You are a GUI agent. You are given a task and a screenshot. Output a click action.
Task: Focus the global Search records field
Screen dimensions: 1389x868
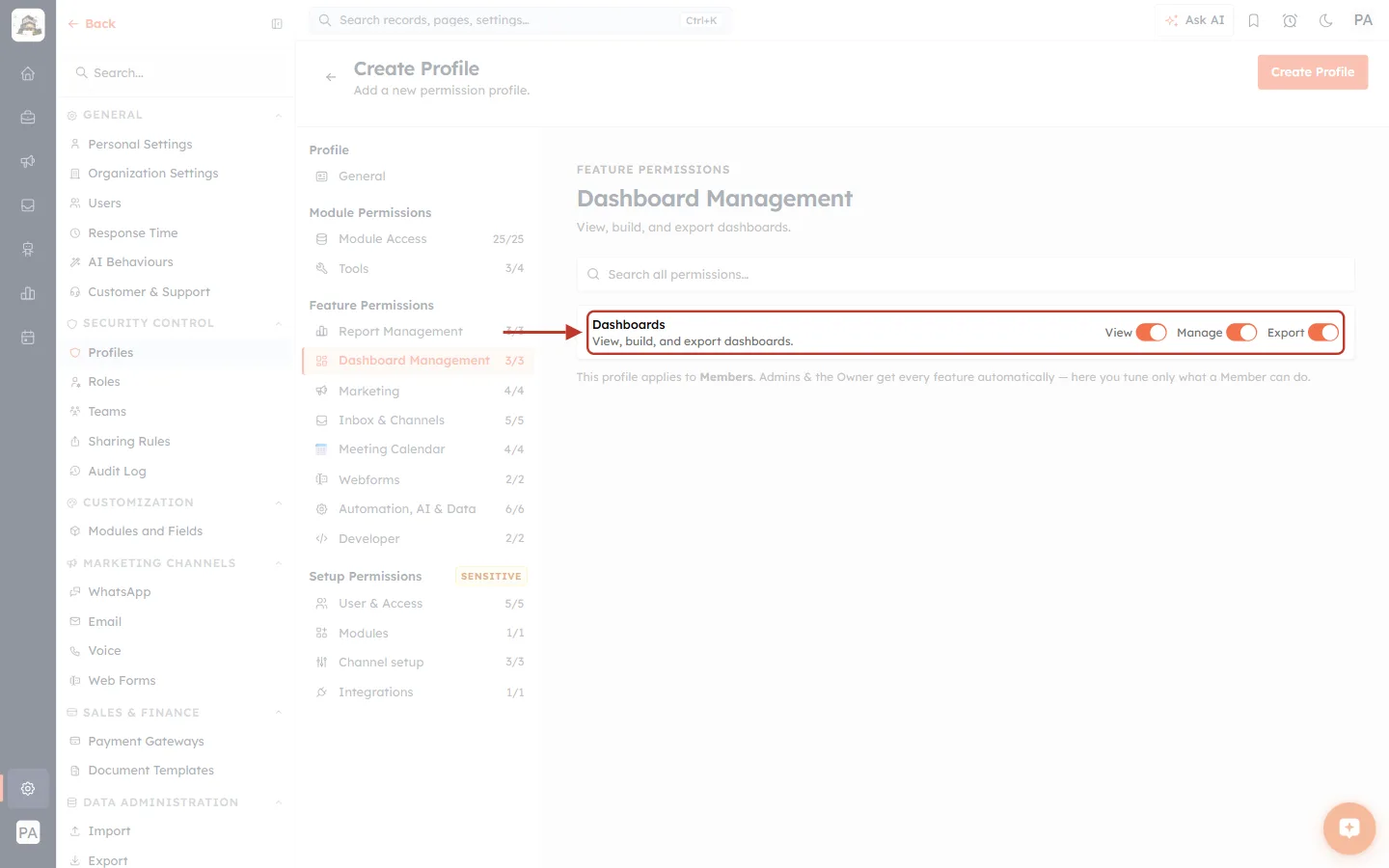(x=520, y=20)
